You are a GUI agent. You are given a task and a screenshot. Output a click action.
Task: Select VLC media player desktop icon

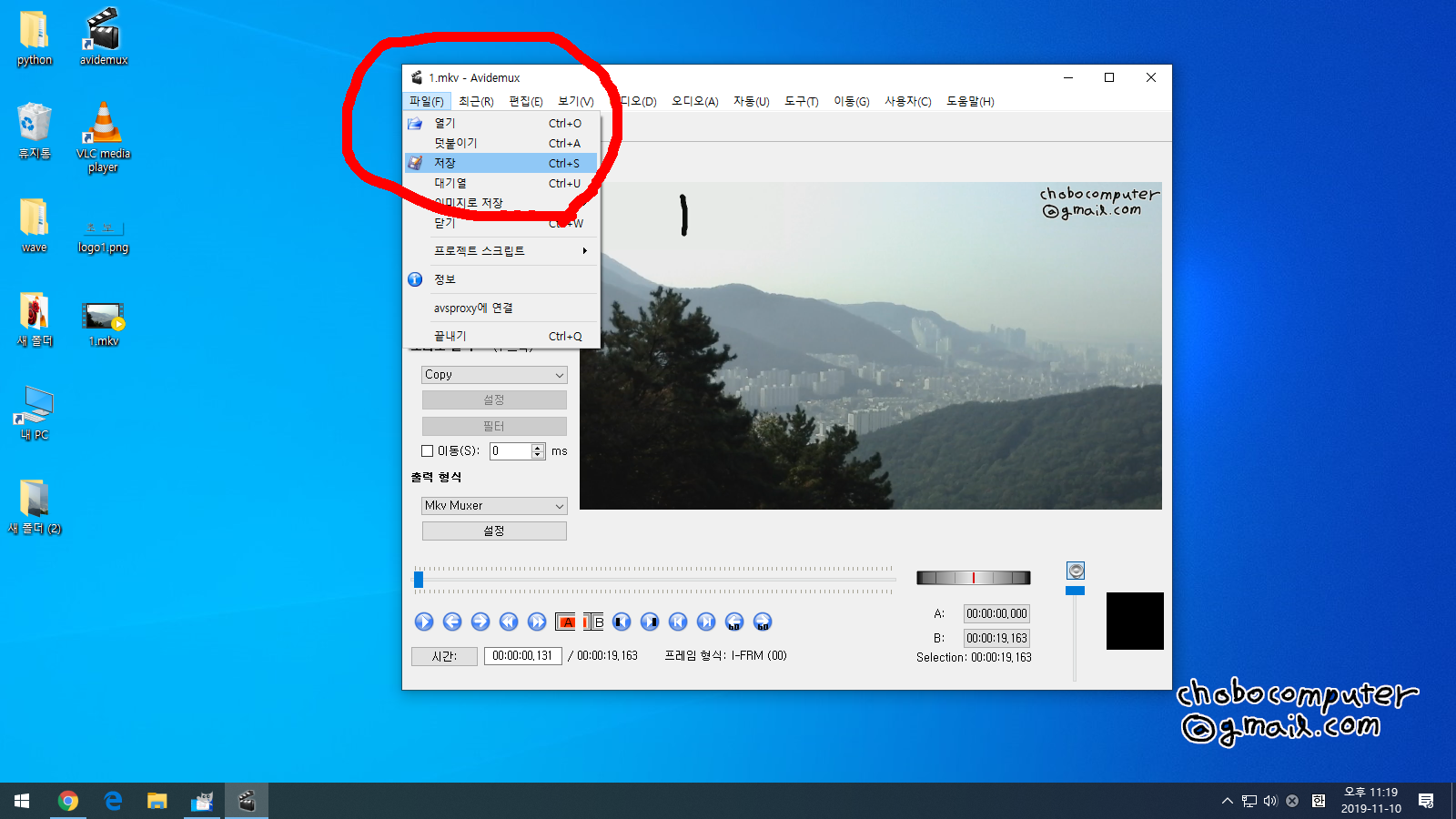pos(104,136)
